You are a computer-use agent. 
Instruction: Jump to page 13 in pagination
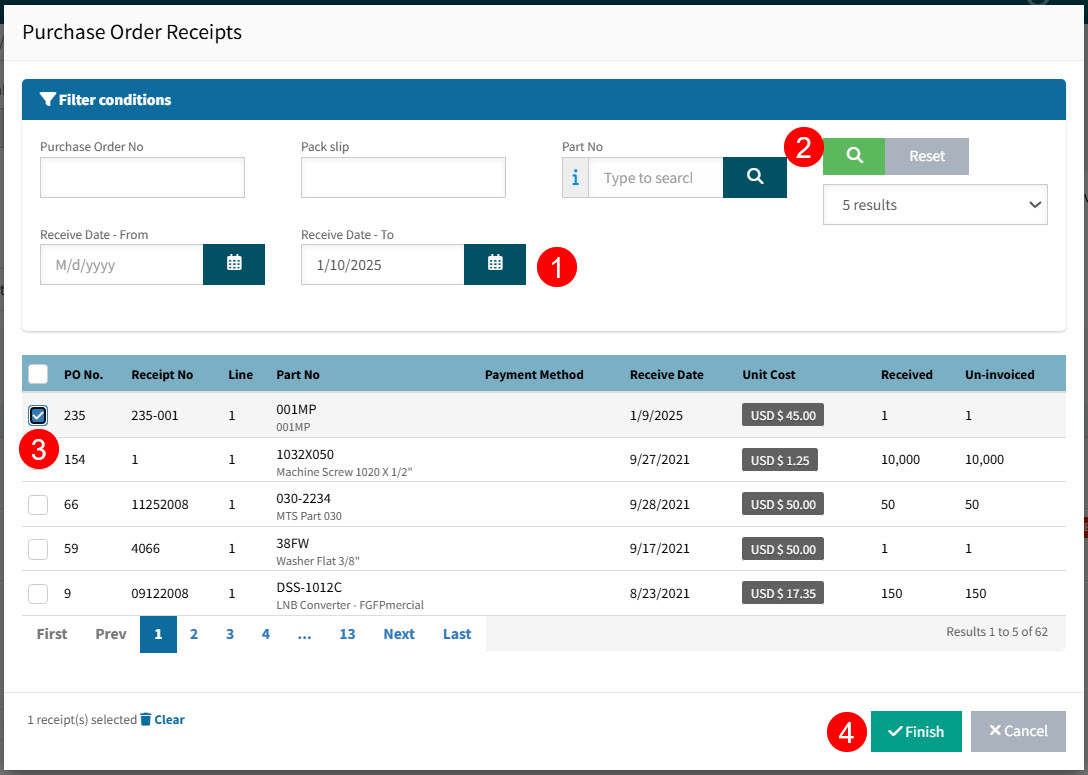347,634
